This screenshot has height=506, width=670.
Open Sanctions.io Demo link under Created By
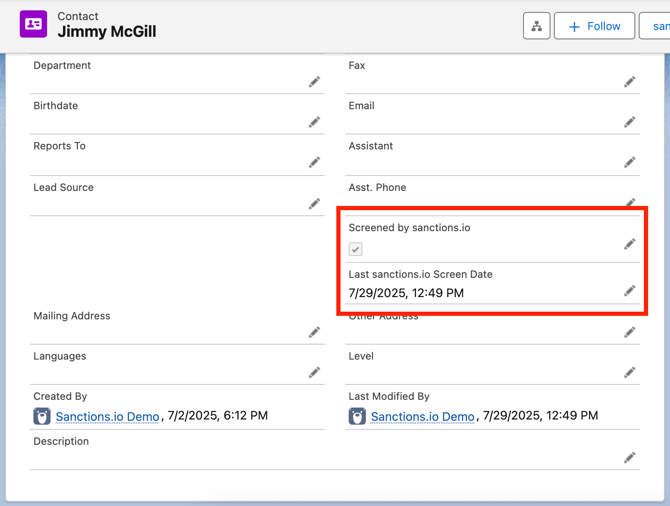[x=107, y=416]
